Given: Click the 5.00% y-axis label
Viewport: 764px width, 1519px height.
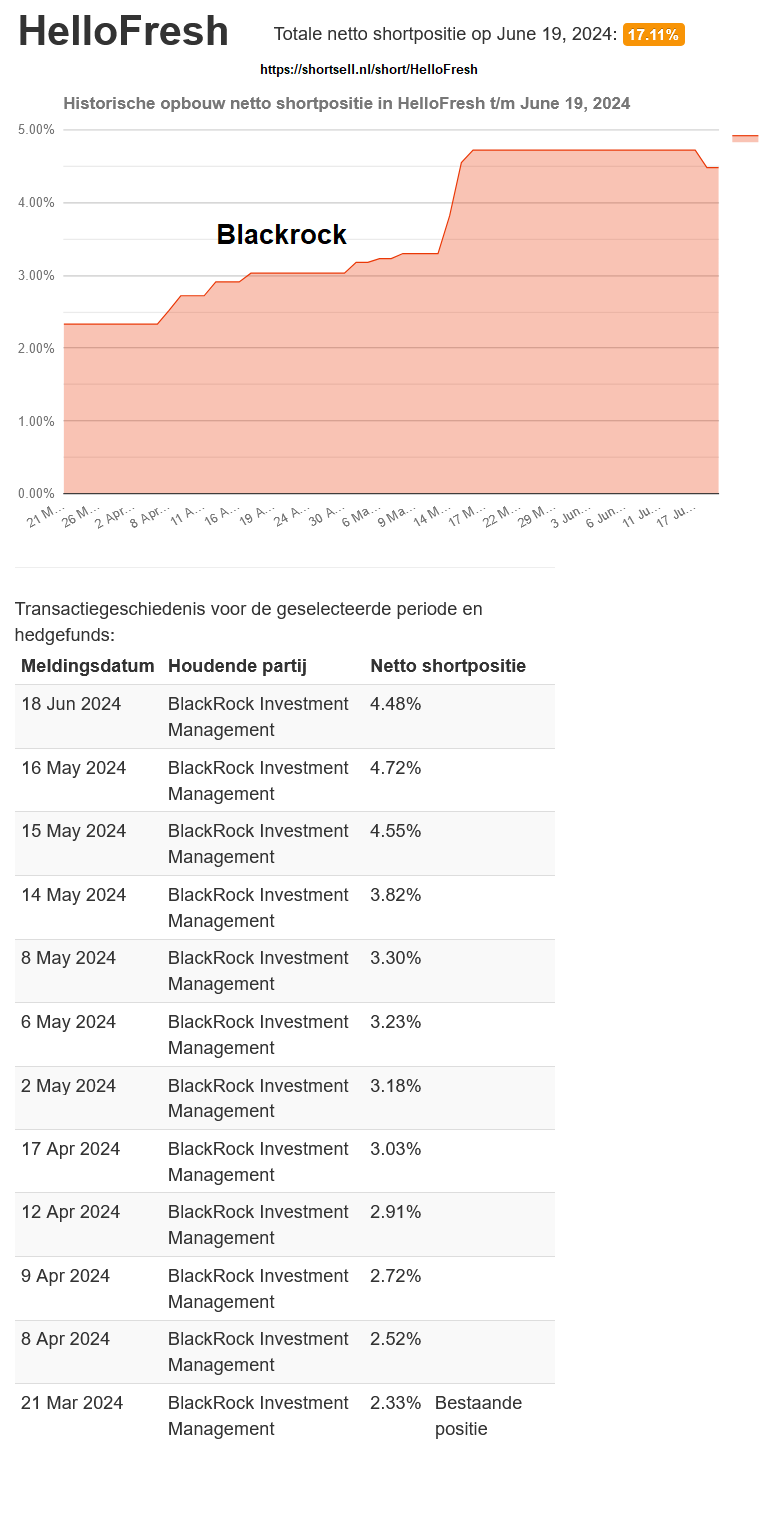Looking at the screenshot, I should (x=37, y=130).
